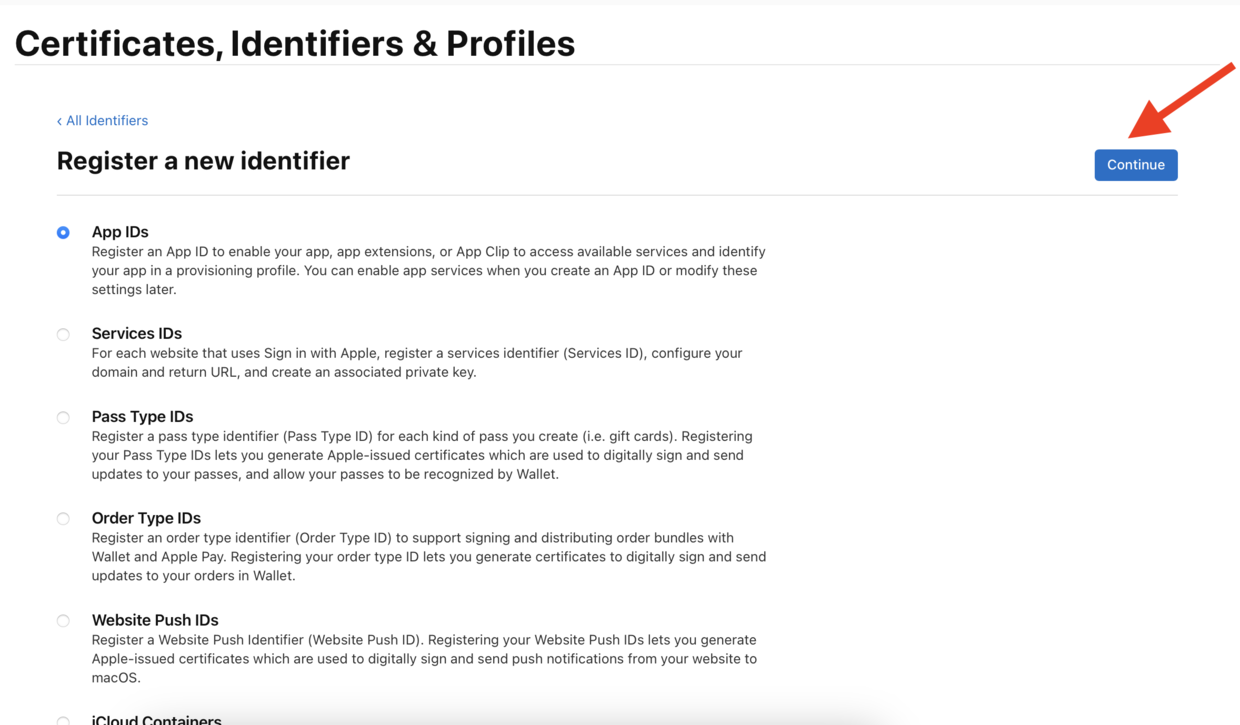Click the Services IDs heading label
The height and width of the screenshot is (725, 1240).
coord(137,333)
